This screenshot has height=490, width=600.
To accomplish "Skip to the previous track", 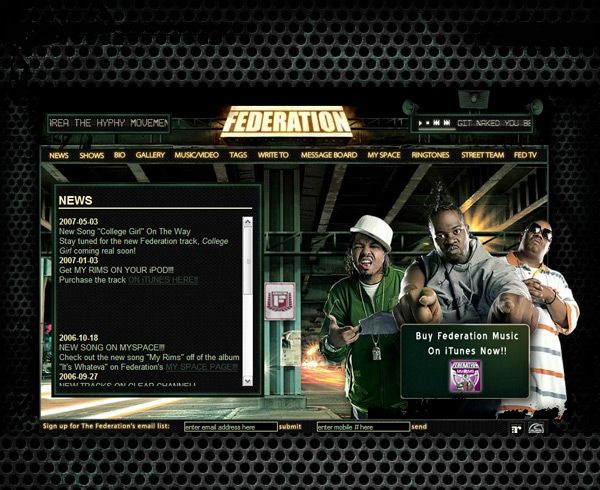I will click(x=436, y=123).
